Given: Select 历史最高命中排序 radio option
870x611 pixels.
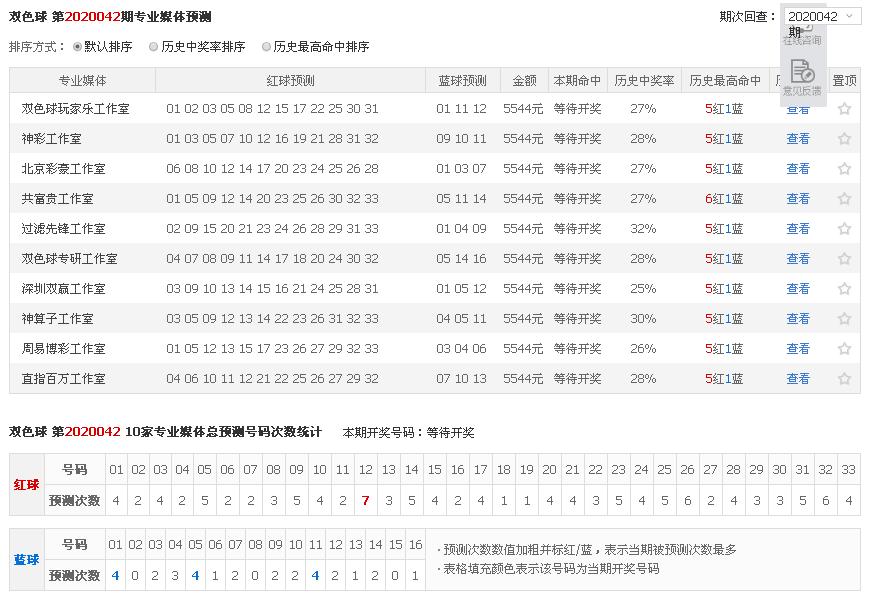Looking at the screenshot, I should coord(266,47).
